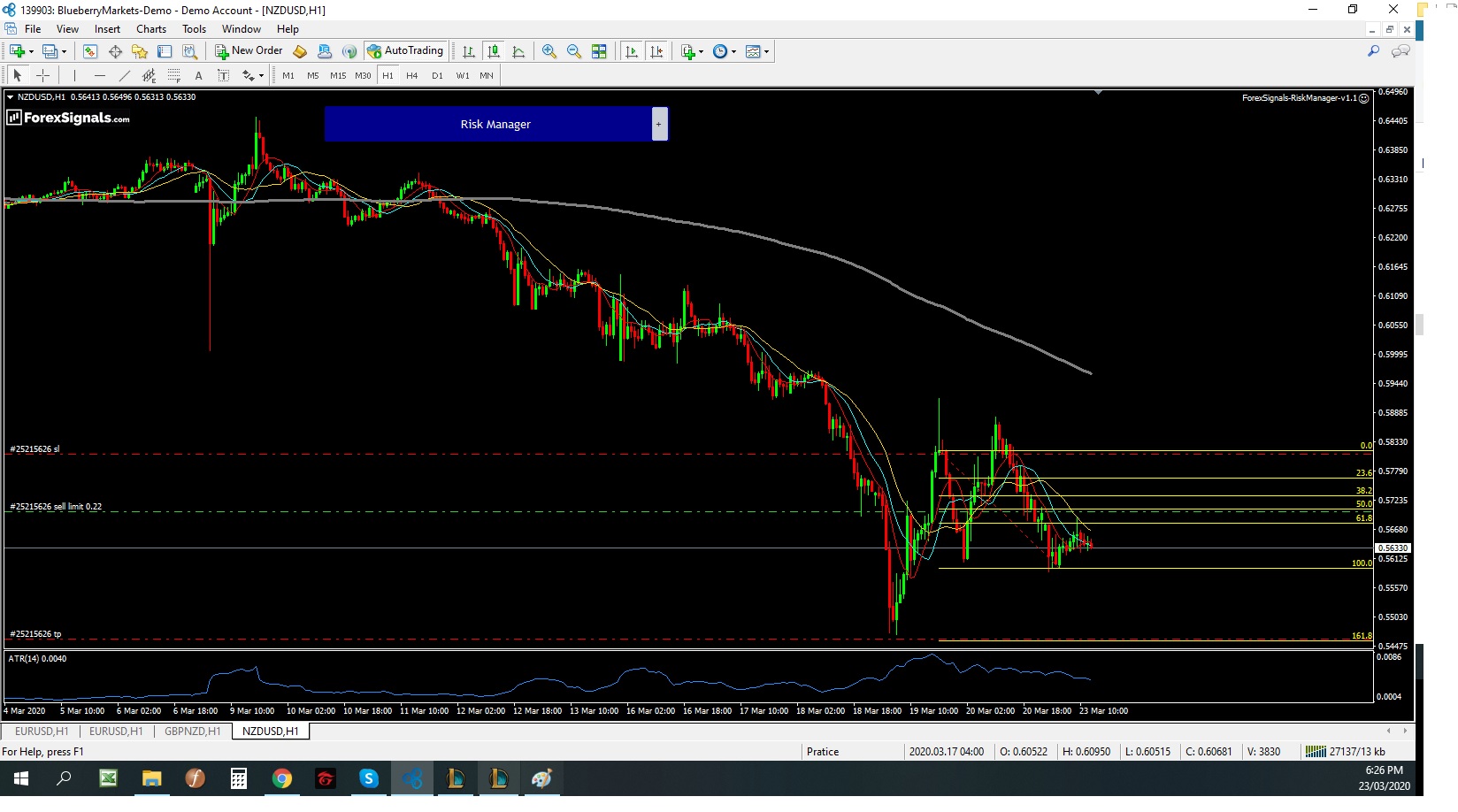
Task: Click the connection status 27137/13 kb
Action: 1347,752
